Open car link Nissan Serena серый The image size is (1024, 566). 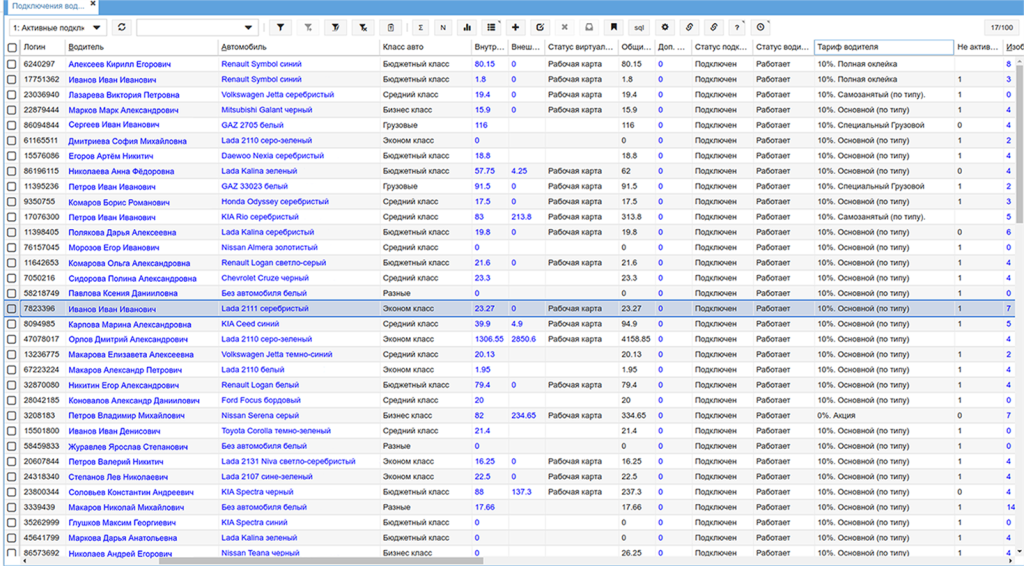tap(260, 416)
